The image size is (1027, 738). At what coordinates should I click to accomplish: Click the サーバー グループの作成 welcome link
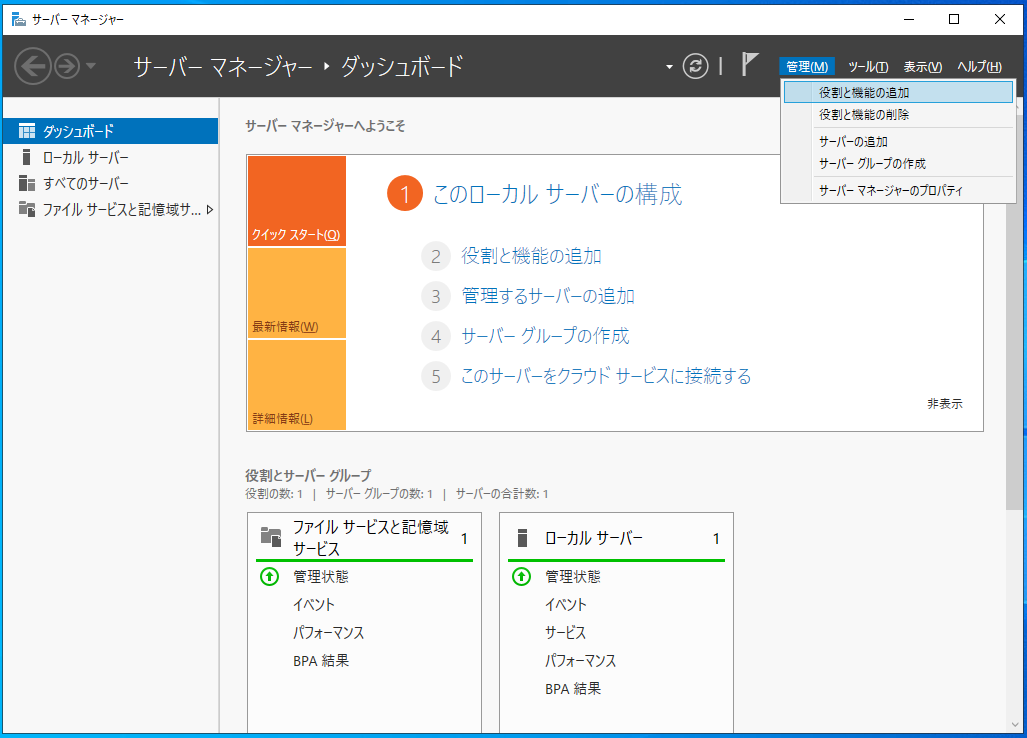(x=545, y=336)
